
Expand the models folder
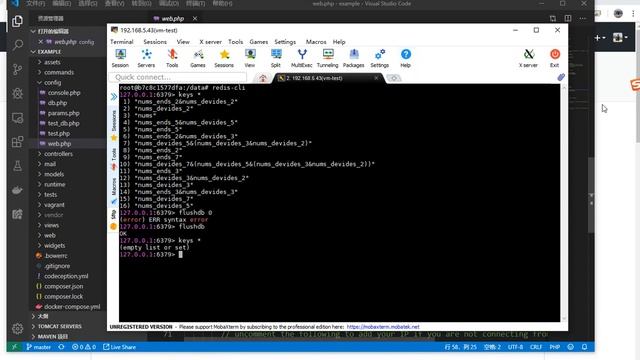54,174
